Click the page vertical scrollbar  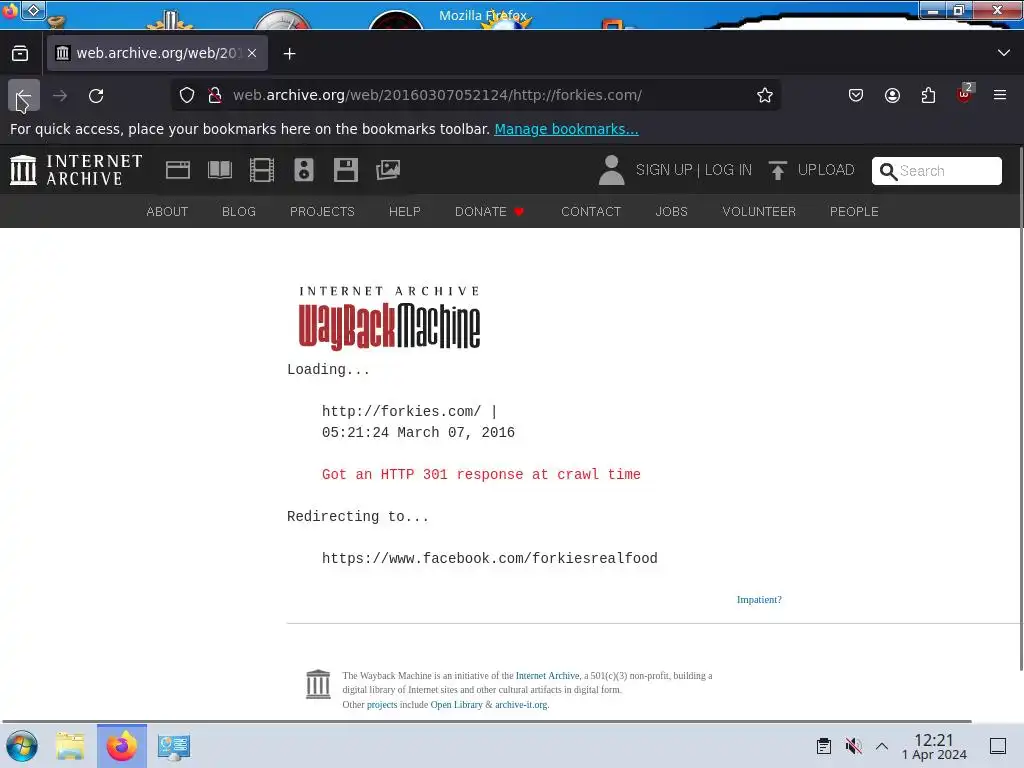coord(1020,408)
